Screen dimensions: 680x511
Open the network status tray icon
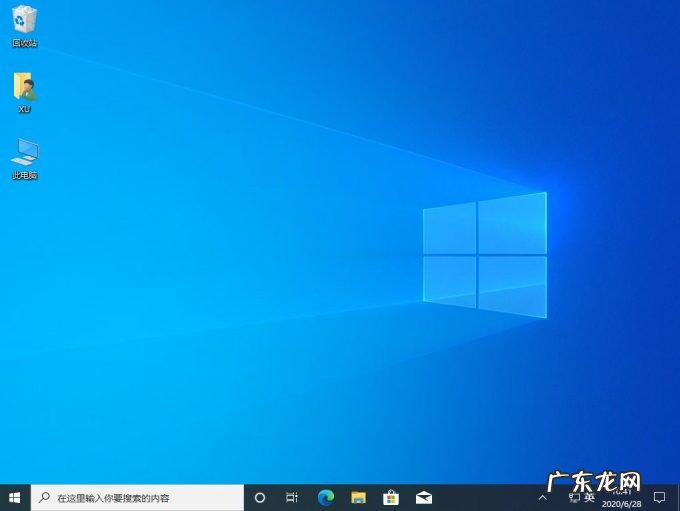pyautogui.click(x=573, y=497)
